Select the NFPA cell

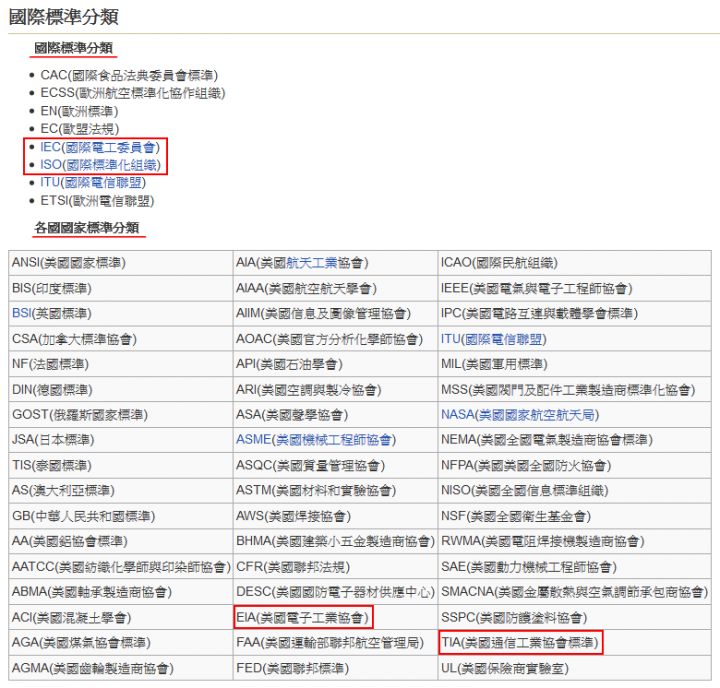[x=575, y=465]
